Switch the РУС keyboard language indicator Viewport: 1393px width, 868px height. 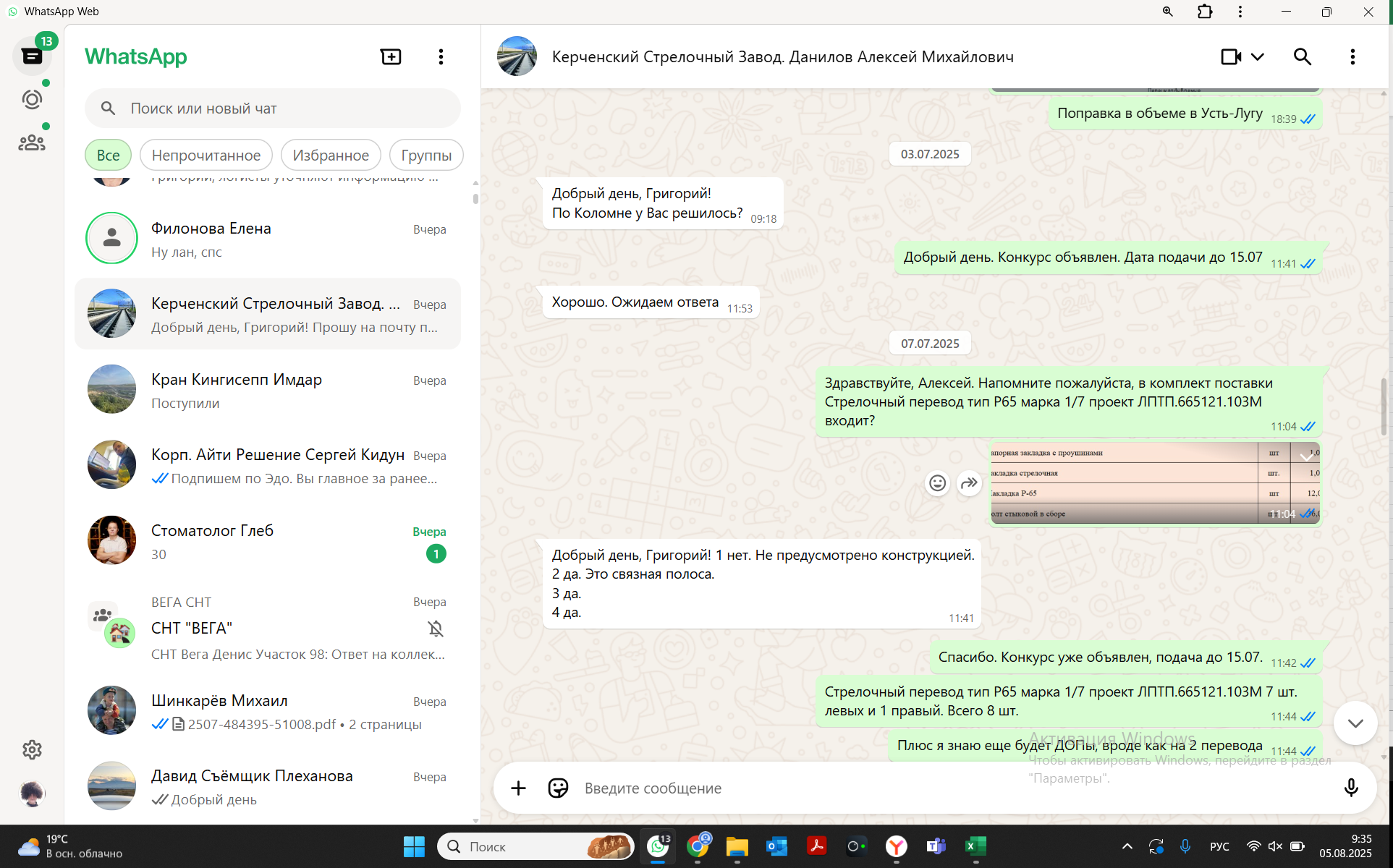[1219, 846]
